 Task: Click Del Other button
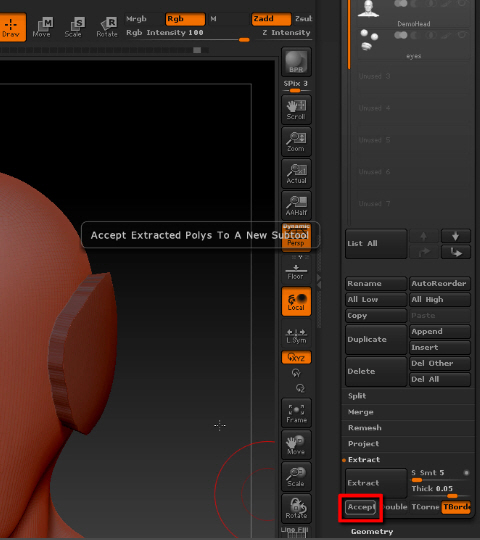pyautogui.click(x=440, y=363)
